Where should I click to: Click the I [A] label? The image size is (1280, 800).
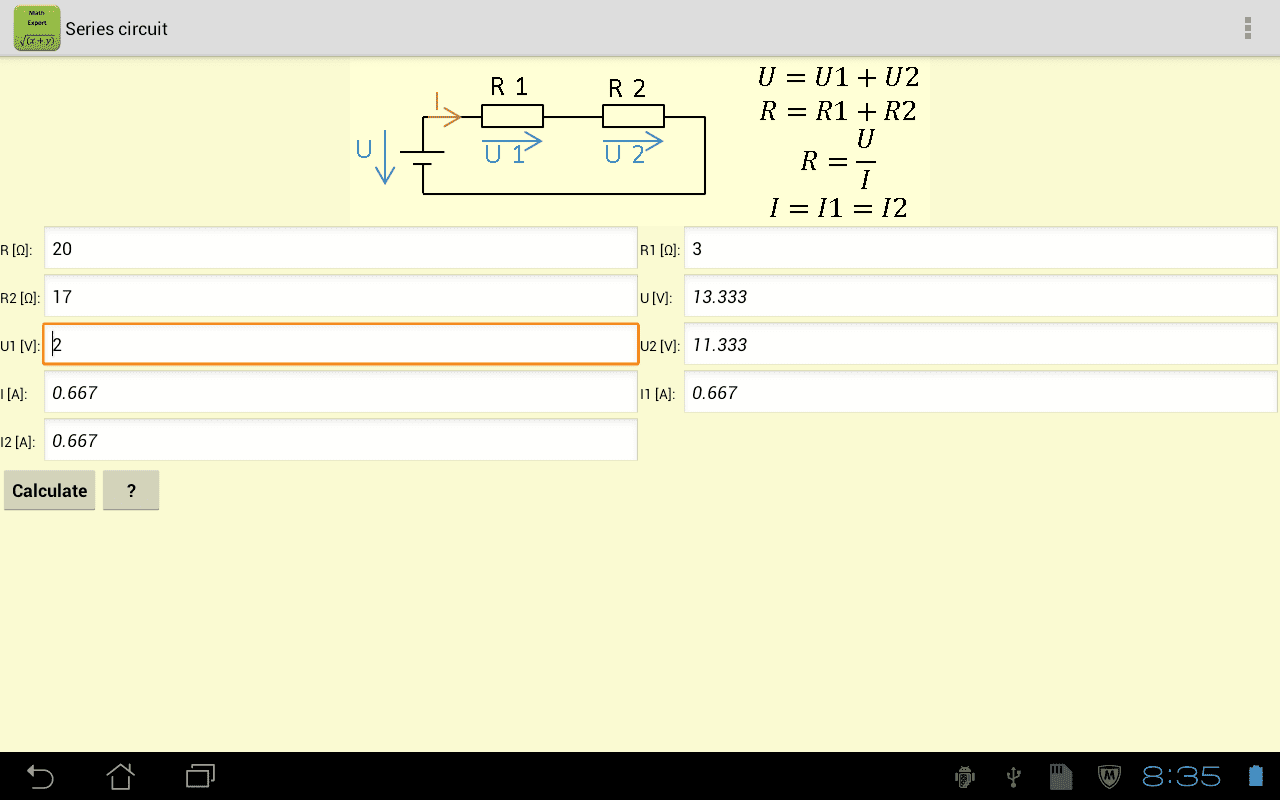14,394
